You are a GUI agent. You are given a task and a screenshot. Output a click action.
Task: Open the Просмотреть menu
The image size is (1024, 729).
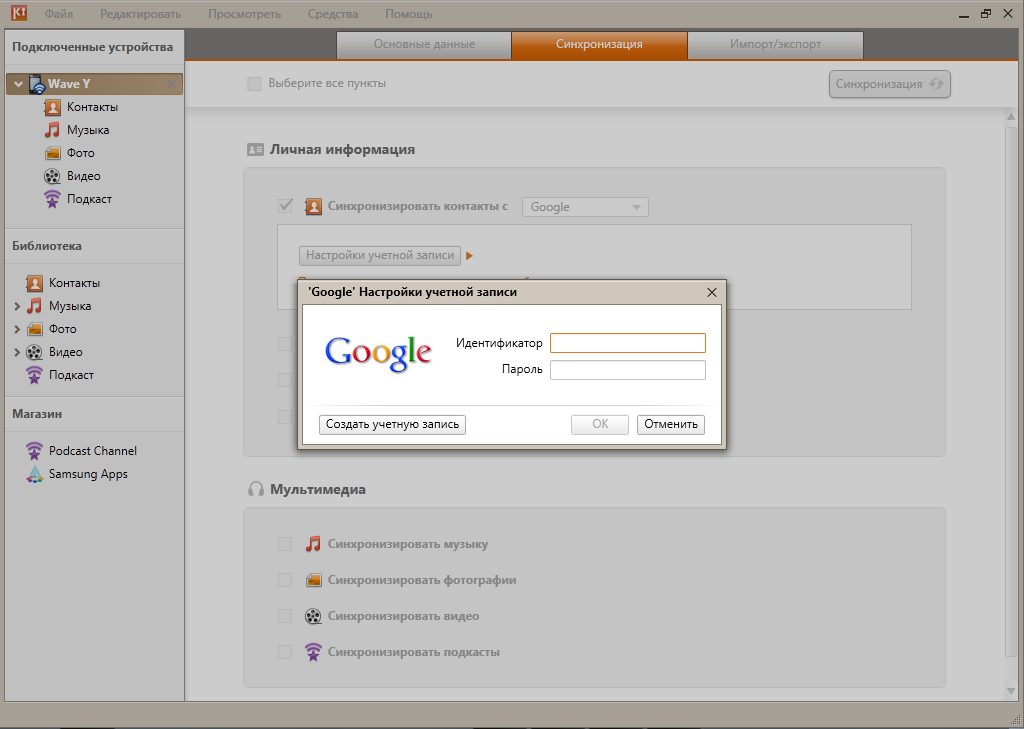[244, 14]
